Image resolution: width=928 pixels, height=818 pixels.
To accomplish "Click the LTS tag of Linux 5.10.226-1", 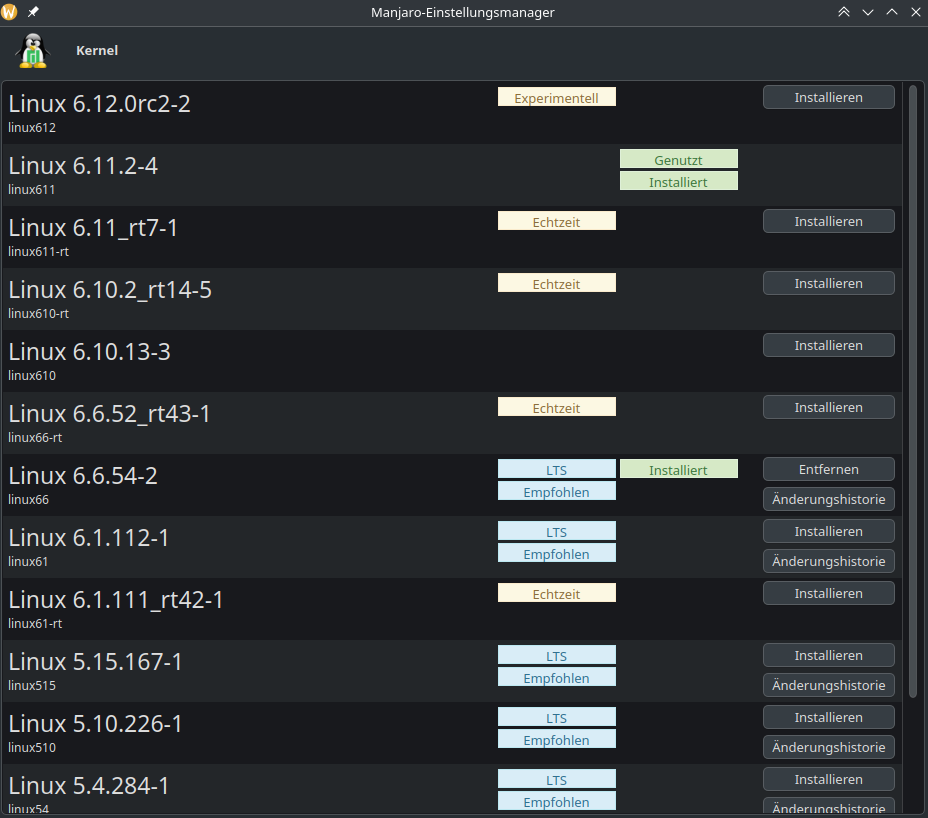I will coord(556,717).
